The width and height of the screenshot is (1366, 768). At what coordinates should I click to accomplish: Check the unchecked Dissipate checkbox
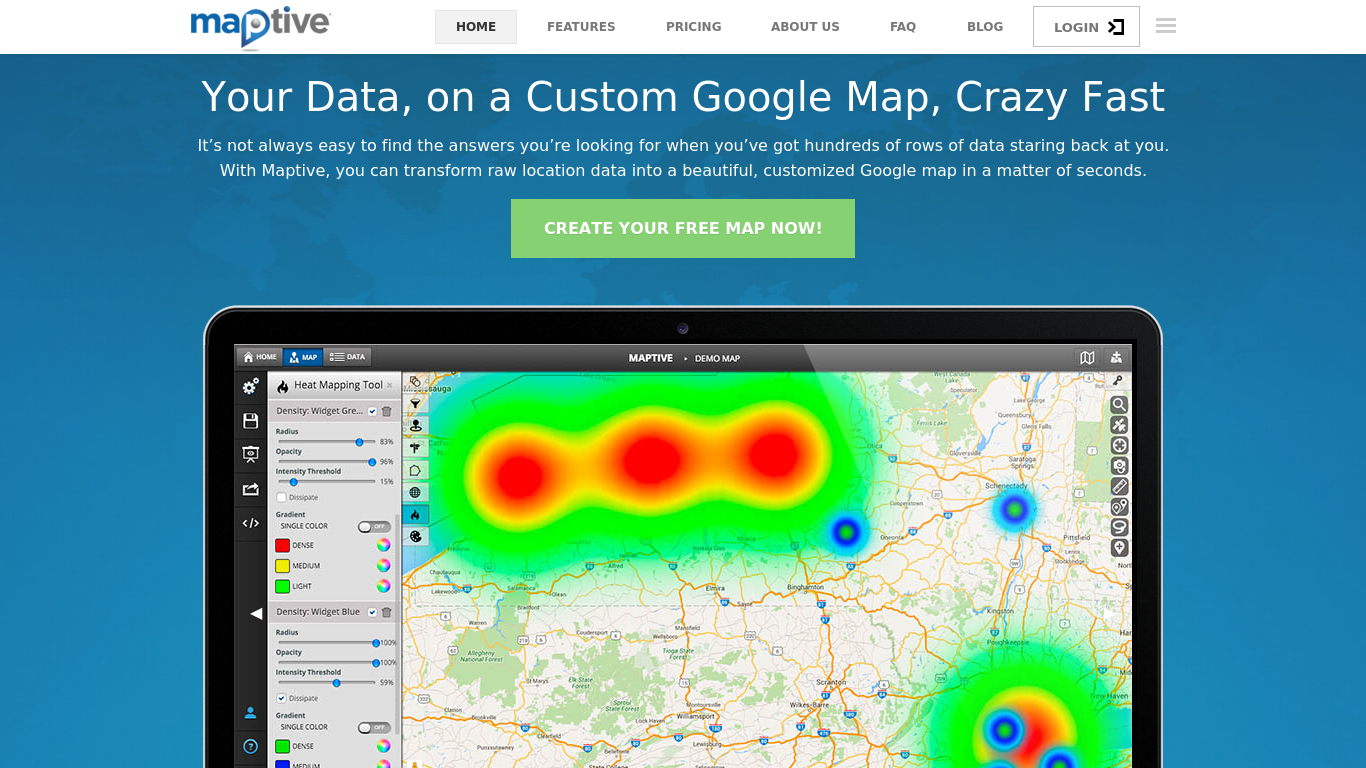pyautogui.click(x=281, y=497)
